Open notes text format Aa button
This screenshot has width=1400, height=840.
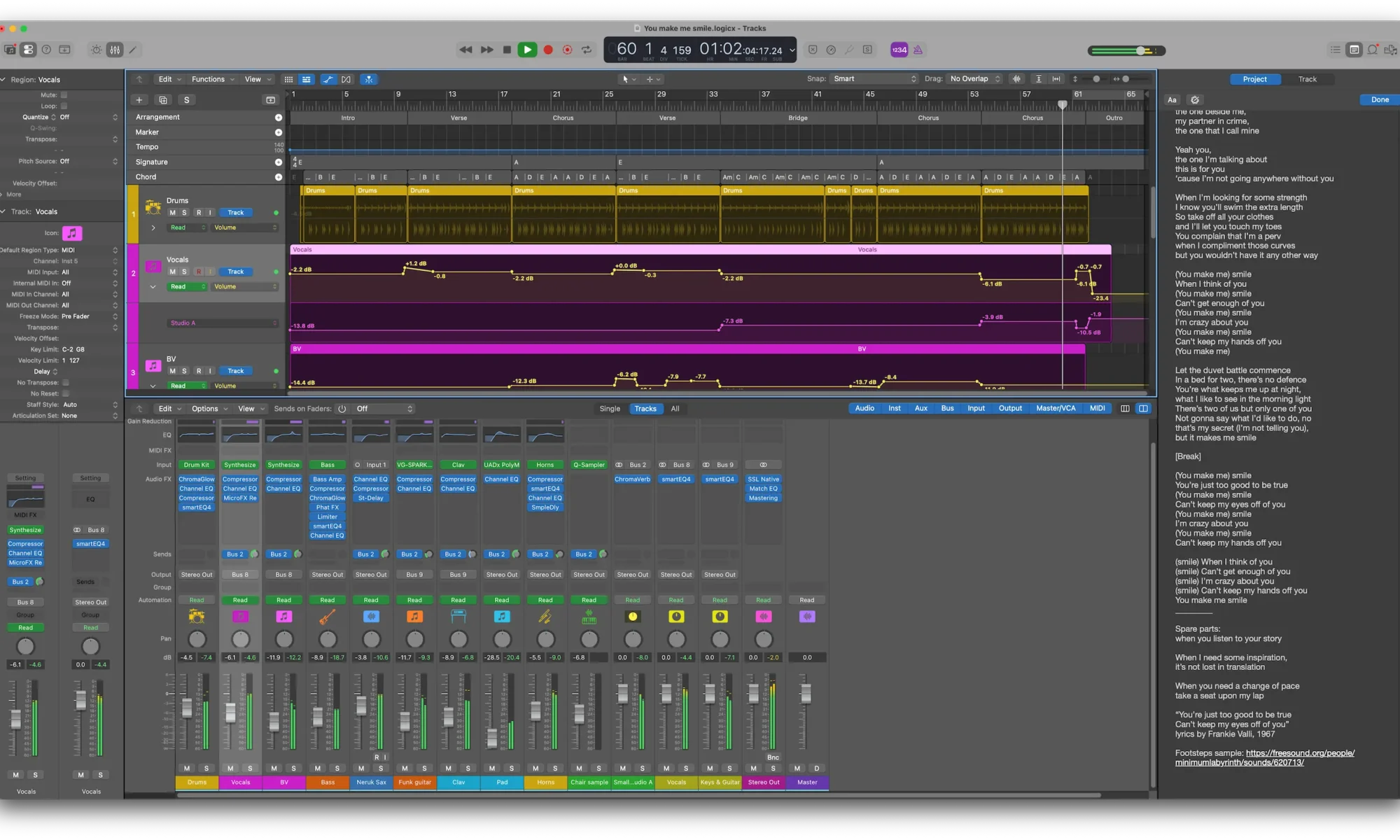coord(1172,100)
